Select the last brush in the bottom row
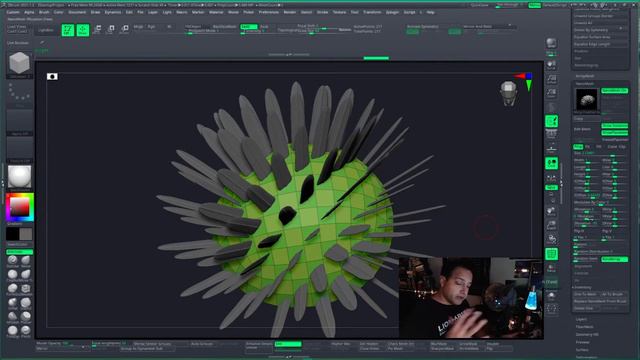The width and height of the screenshot is (640, 360). [26, 330]
